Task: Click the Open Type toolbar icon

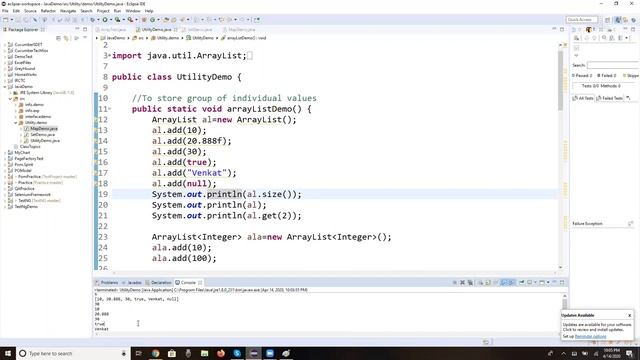Action: [x=166, y=20]
